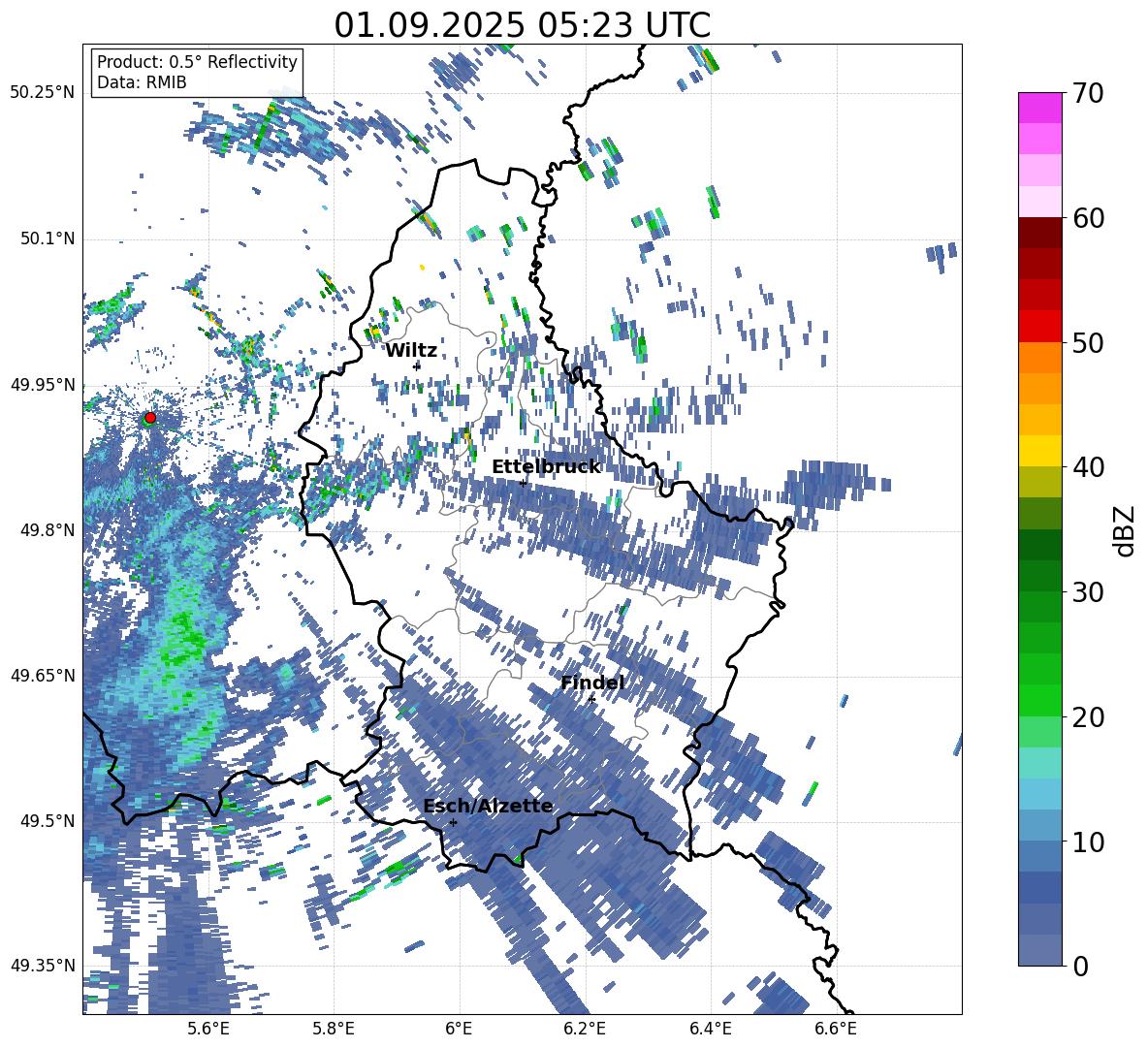The width and height of the screenshot is (1148, 1048).
Task: Click the Data: RMIB text
Action: point(142,82)
